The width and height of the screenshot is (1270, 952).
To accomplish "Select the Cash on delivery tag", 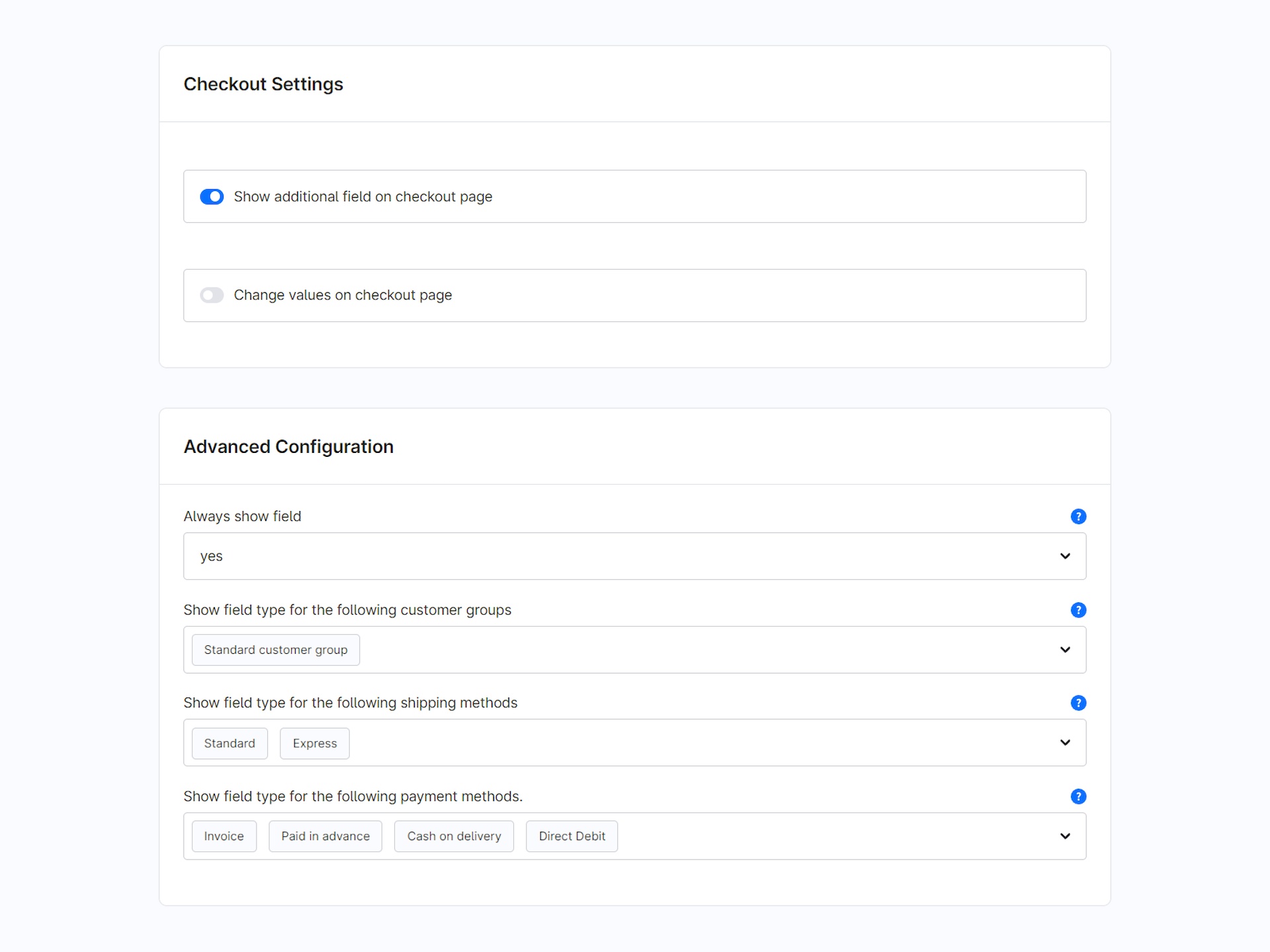I will coord(454,836).
